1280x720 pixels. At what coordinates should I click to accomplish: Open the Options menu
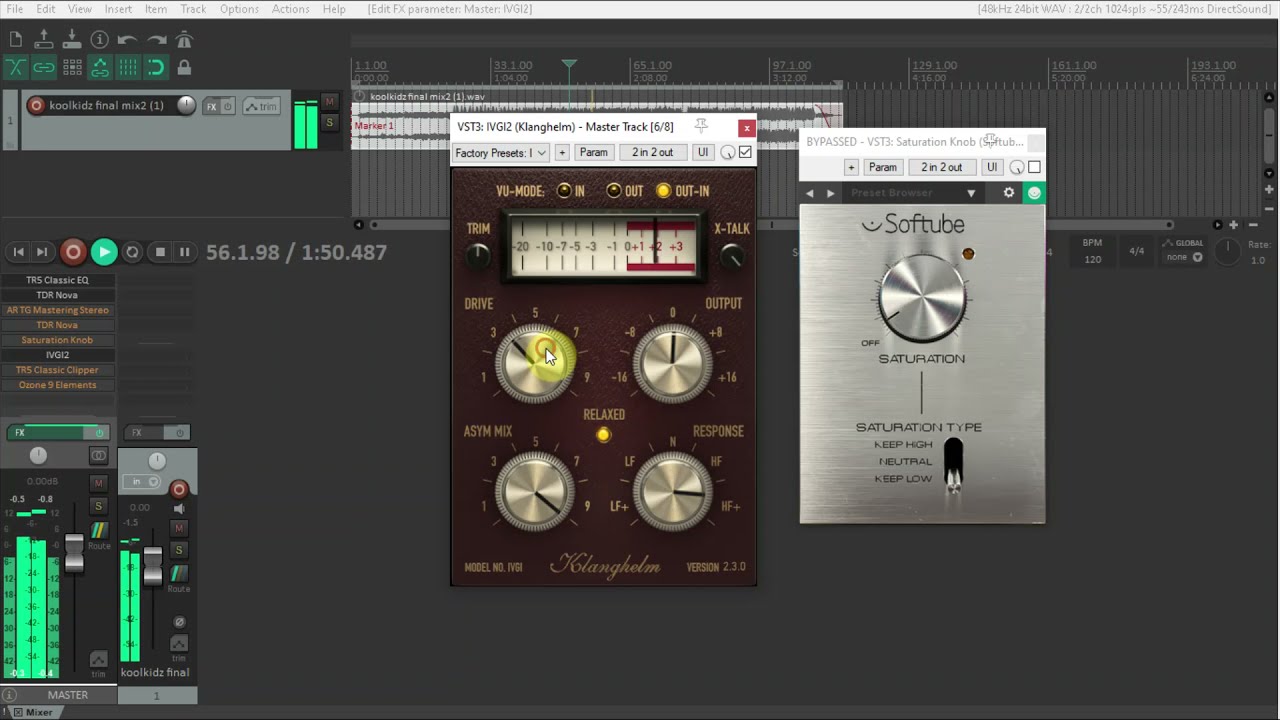coord(239,9)
